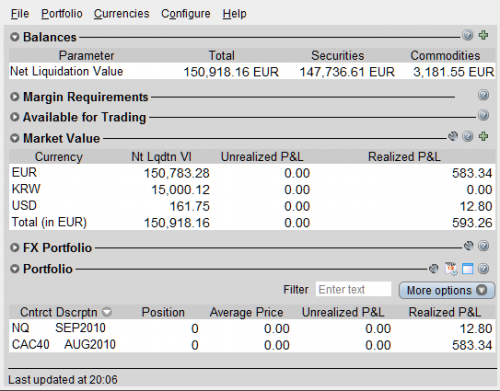Click the green plus icon beside Balances
500x391 pixels.
coord(484,35)
